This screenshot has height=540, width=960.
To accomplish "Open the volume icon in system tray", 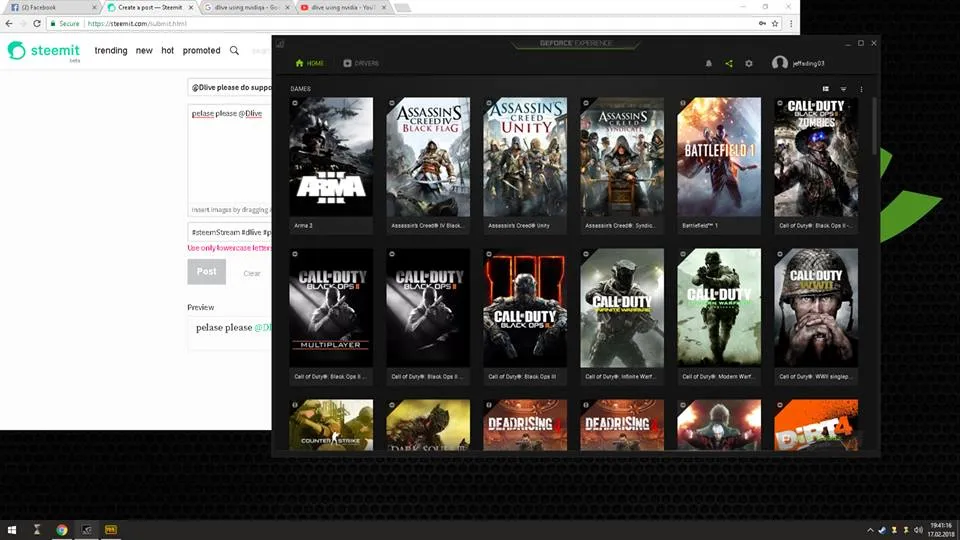I will tap(917, 530).
